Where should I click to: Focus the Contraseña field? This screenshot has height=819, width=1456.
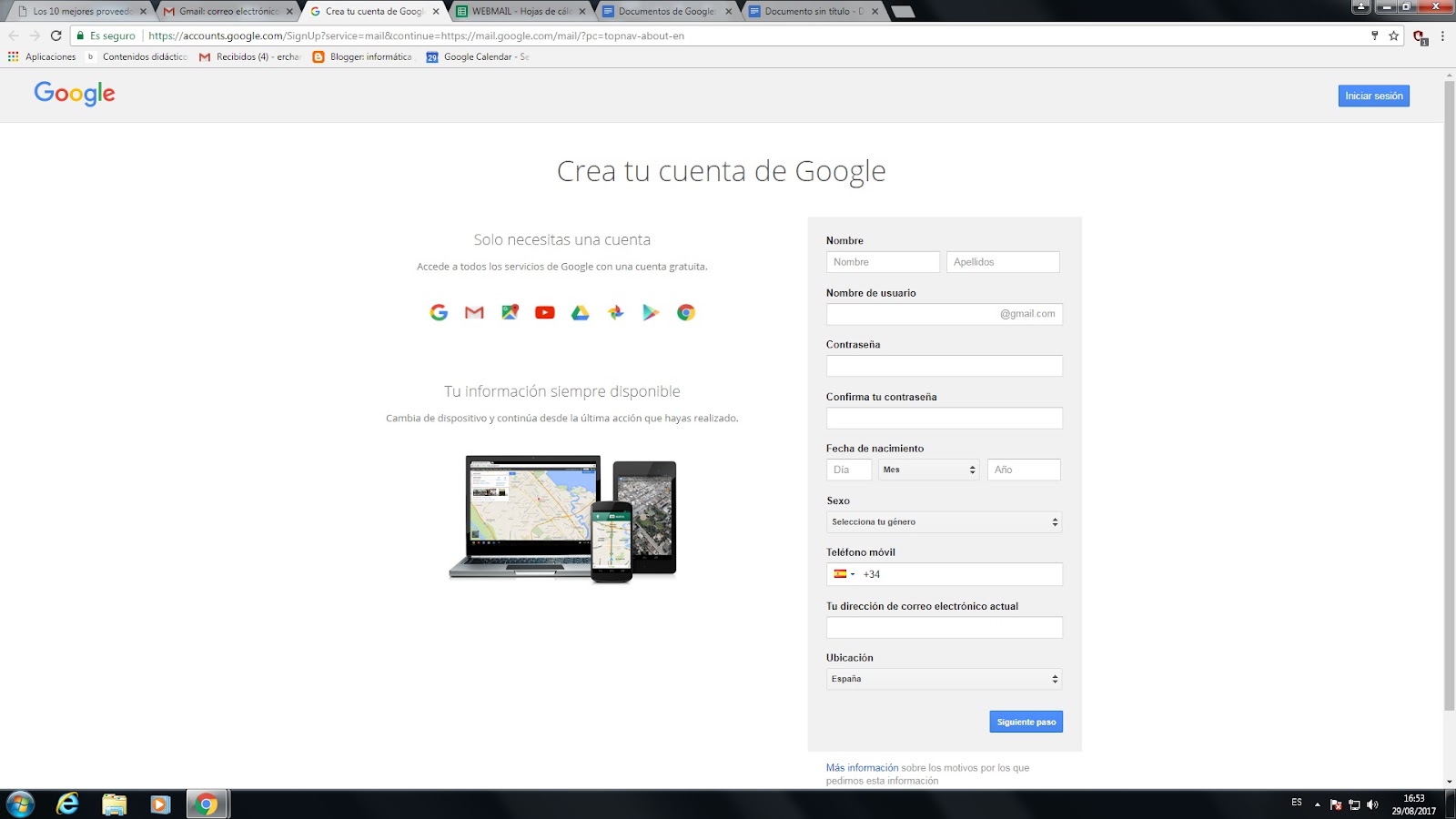click(x=944, y=366)
